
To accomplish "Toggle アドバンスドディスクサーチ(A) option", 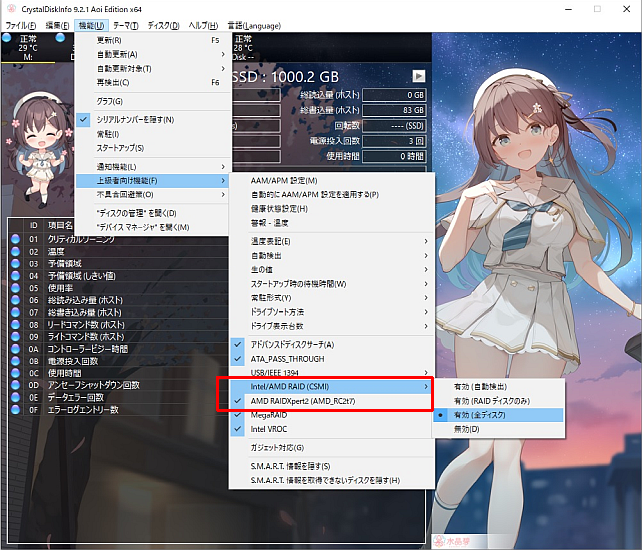I will tap(332, 345).
